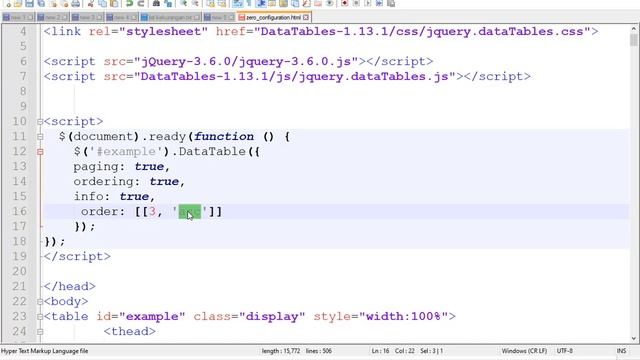Open the Document List icon
This screenshot has width=640, height=360.
(x=295, y=4)
